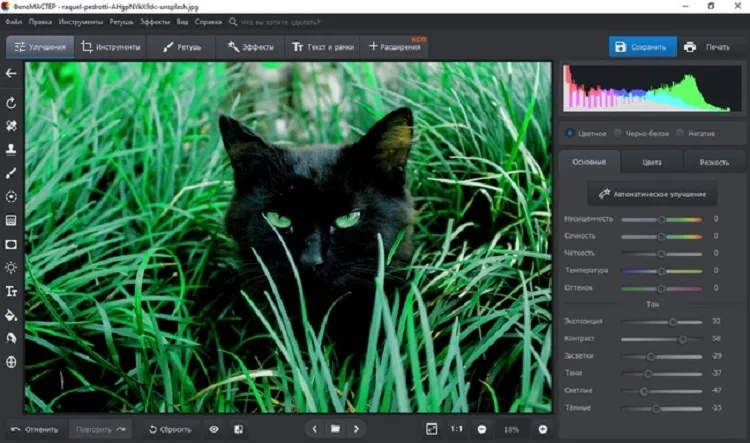
Task: Switch to the Эффекты toolbar tab
Action: [251, 47]
